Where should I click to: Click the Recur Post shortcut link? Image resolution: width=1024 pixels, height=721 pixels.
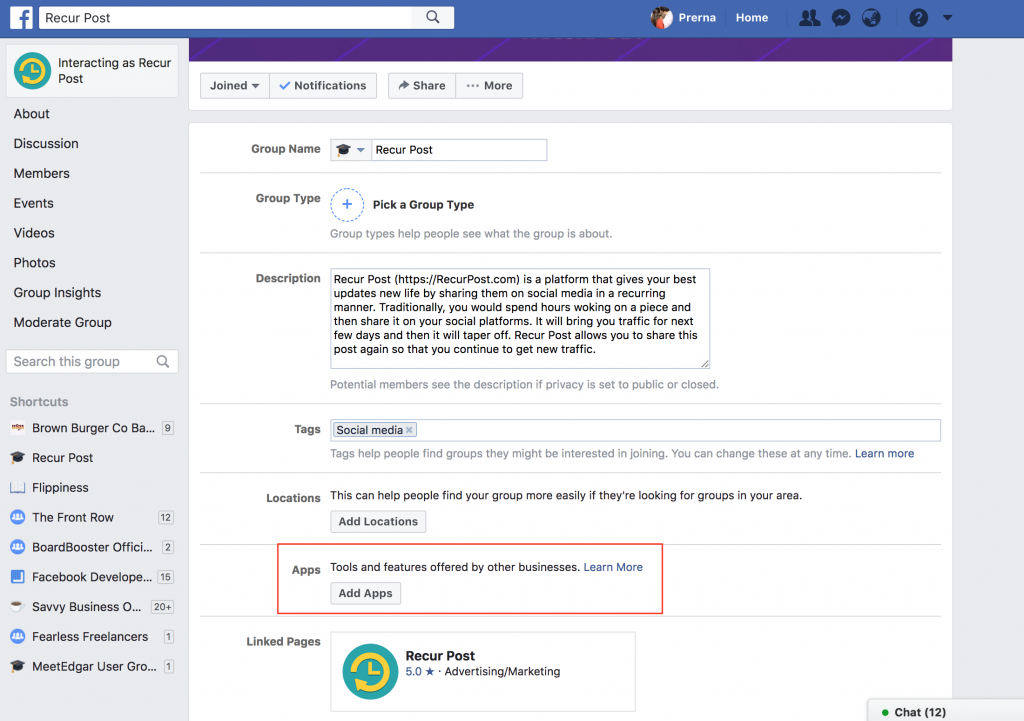coord(63,458)
